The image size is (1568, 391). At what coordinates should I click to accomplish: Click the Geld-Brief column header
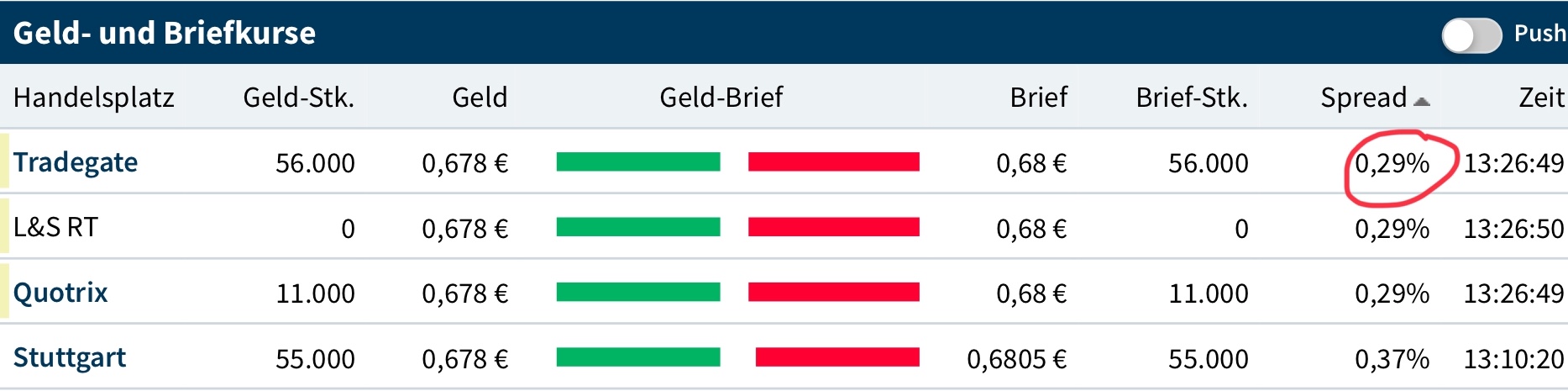[721, 98]
